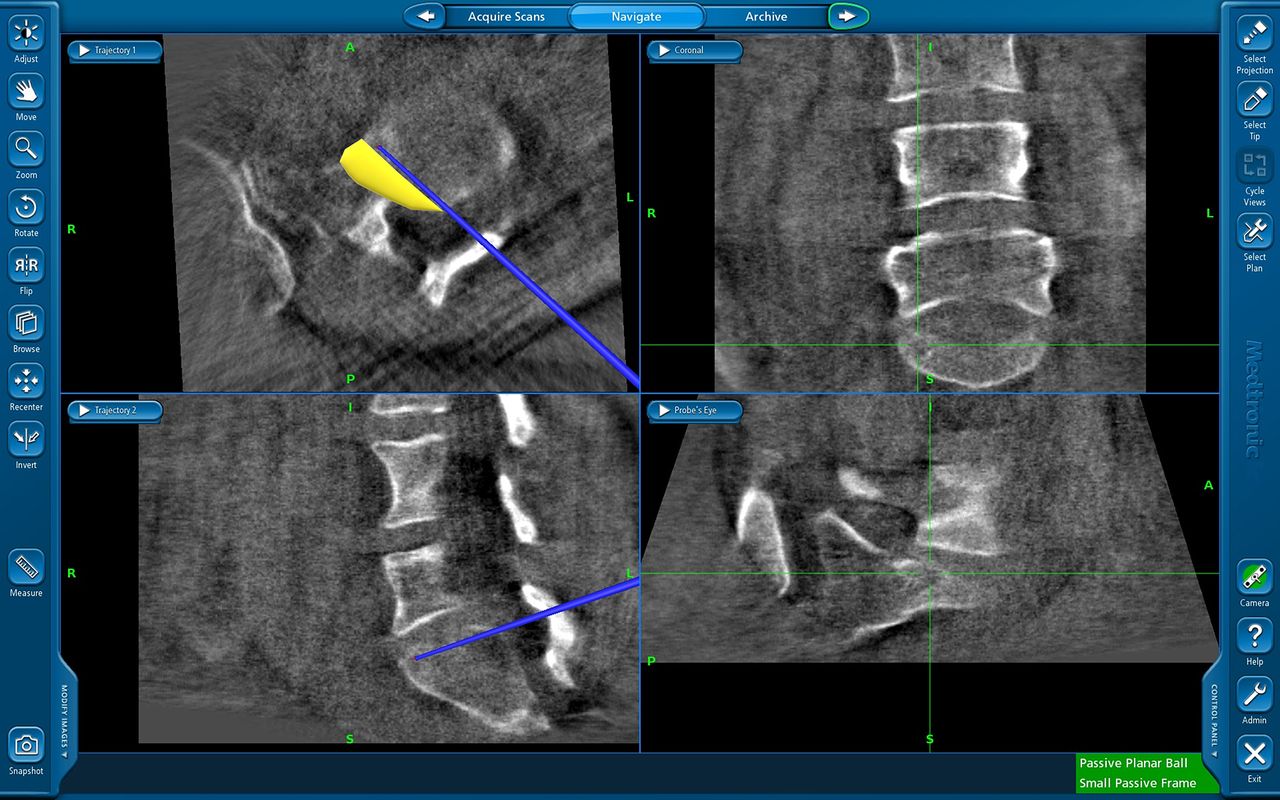
Task: Click the Trajectory 2 sagittal image
Action: [x=350, y=573]
